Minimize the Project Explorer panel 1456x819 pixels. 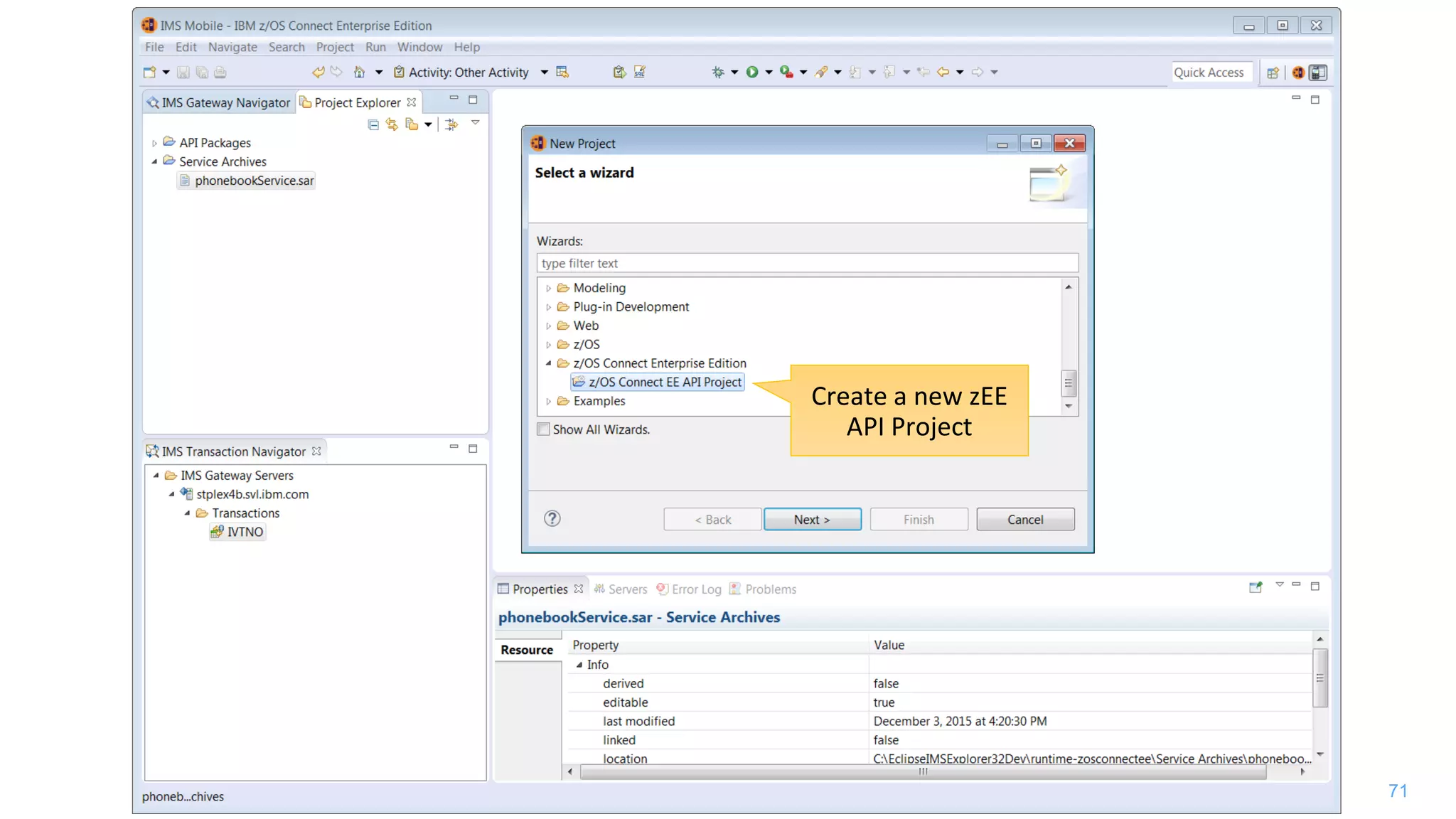(x=454, y=98)
